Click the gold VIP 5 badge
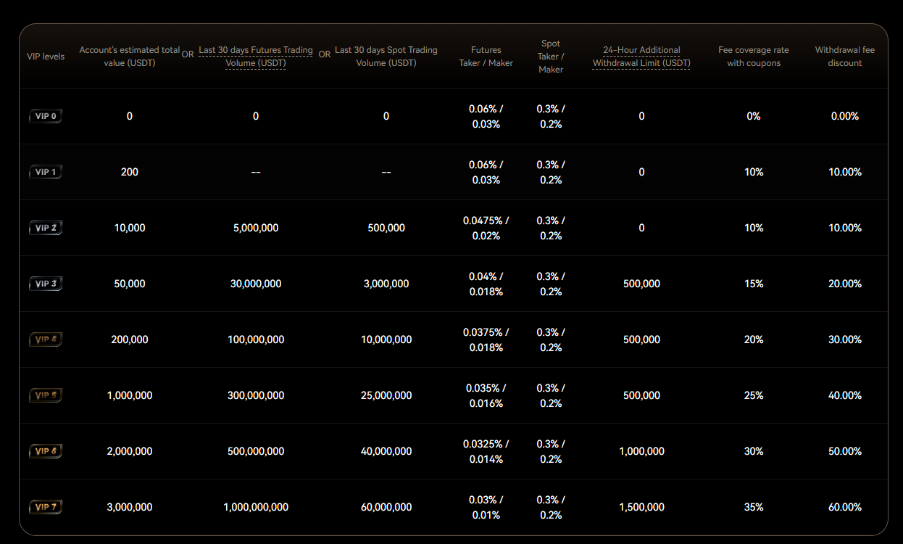 (45, 396)
